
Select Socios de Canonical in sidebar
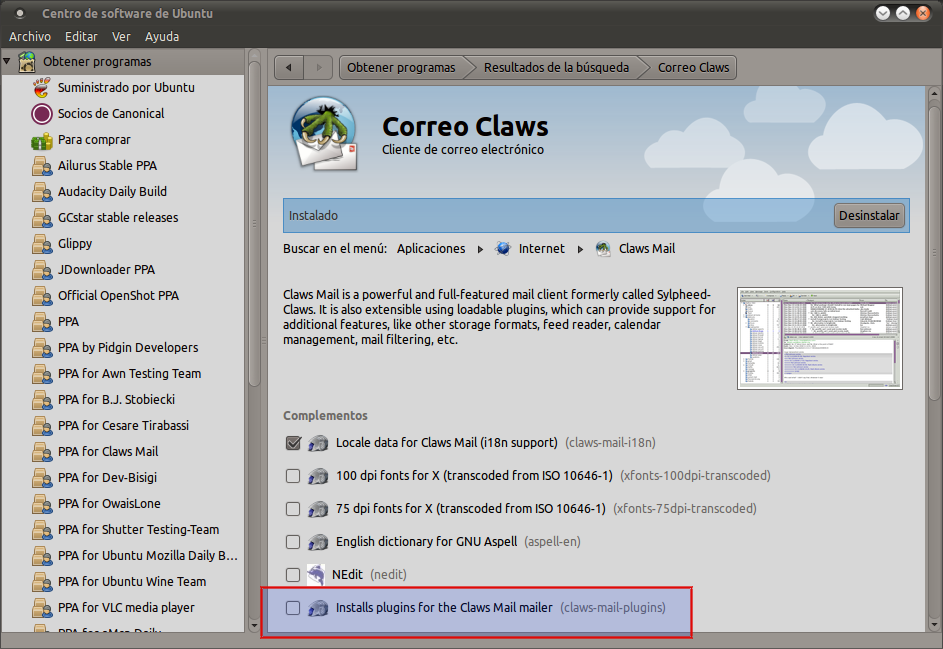(111, 114)
